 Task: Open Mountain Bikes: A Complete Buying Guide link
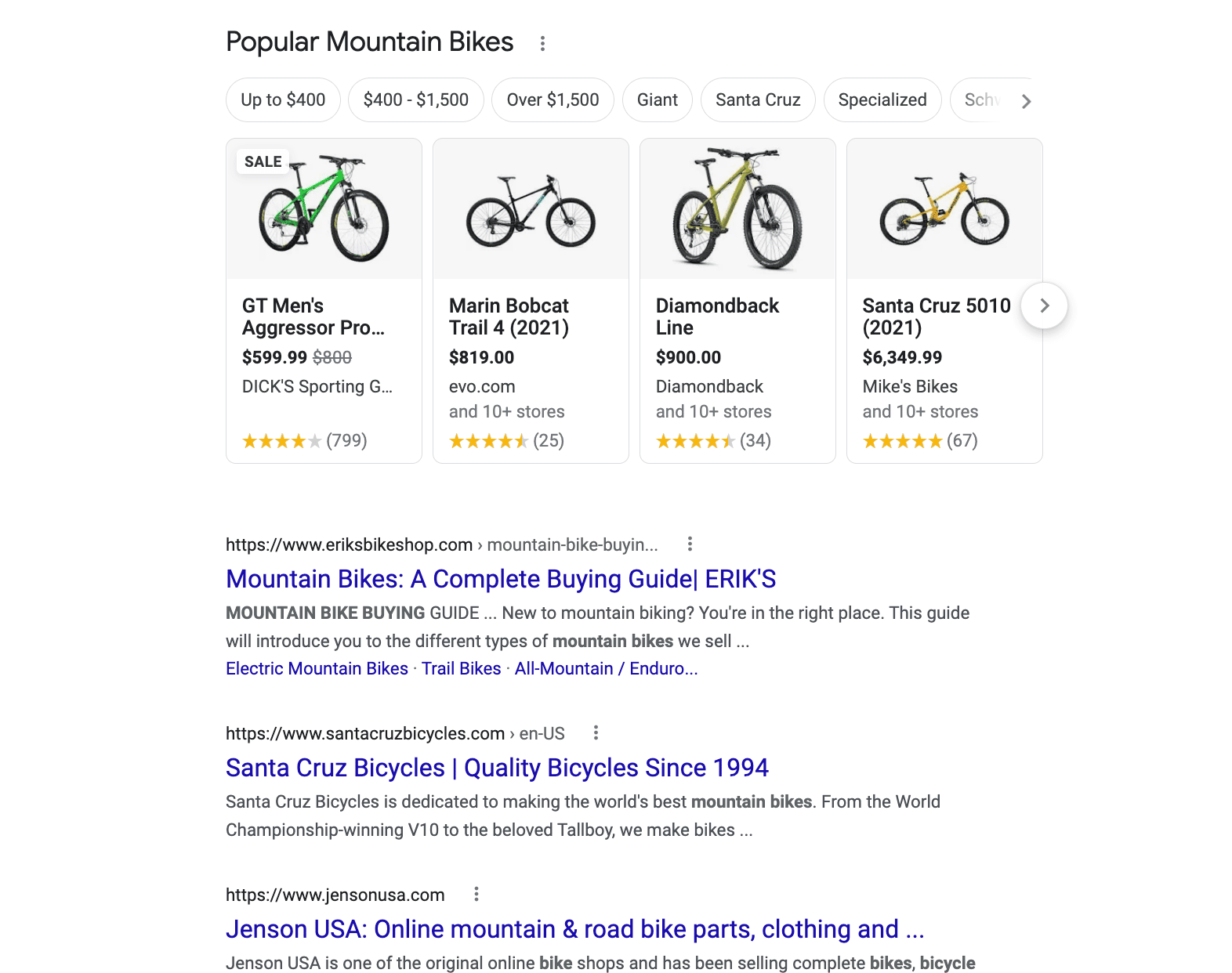[x=501, y=579]
